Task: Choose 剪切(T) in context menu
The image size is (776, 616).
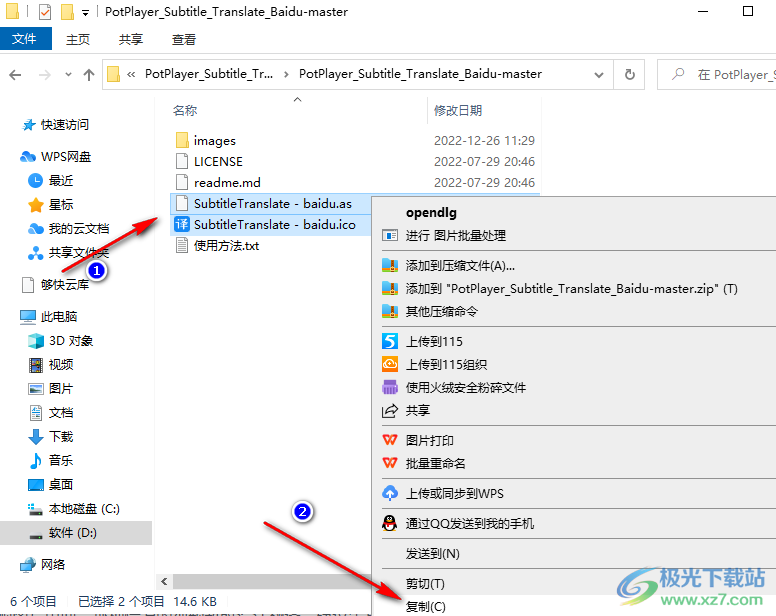Action: coord(425,584)
